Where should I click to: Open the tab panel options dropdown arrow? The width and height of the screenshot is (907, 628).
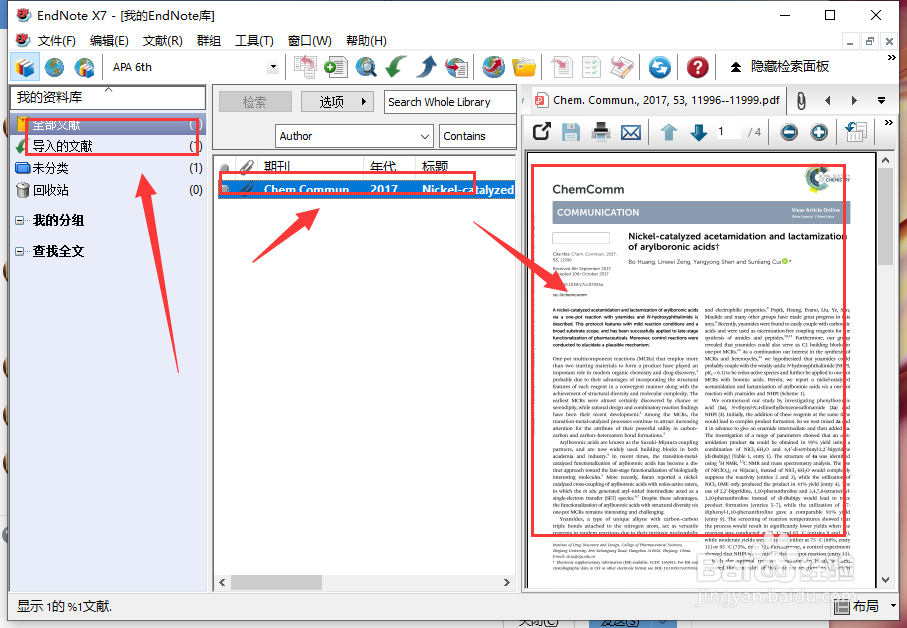[x=882, y=101]
